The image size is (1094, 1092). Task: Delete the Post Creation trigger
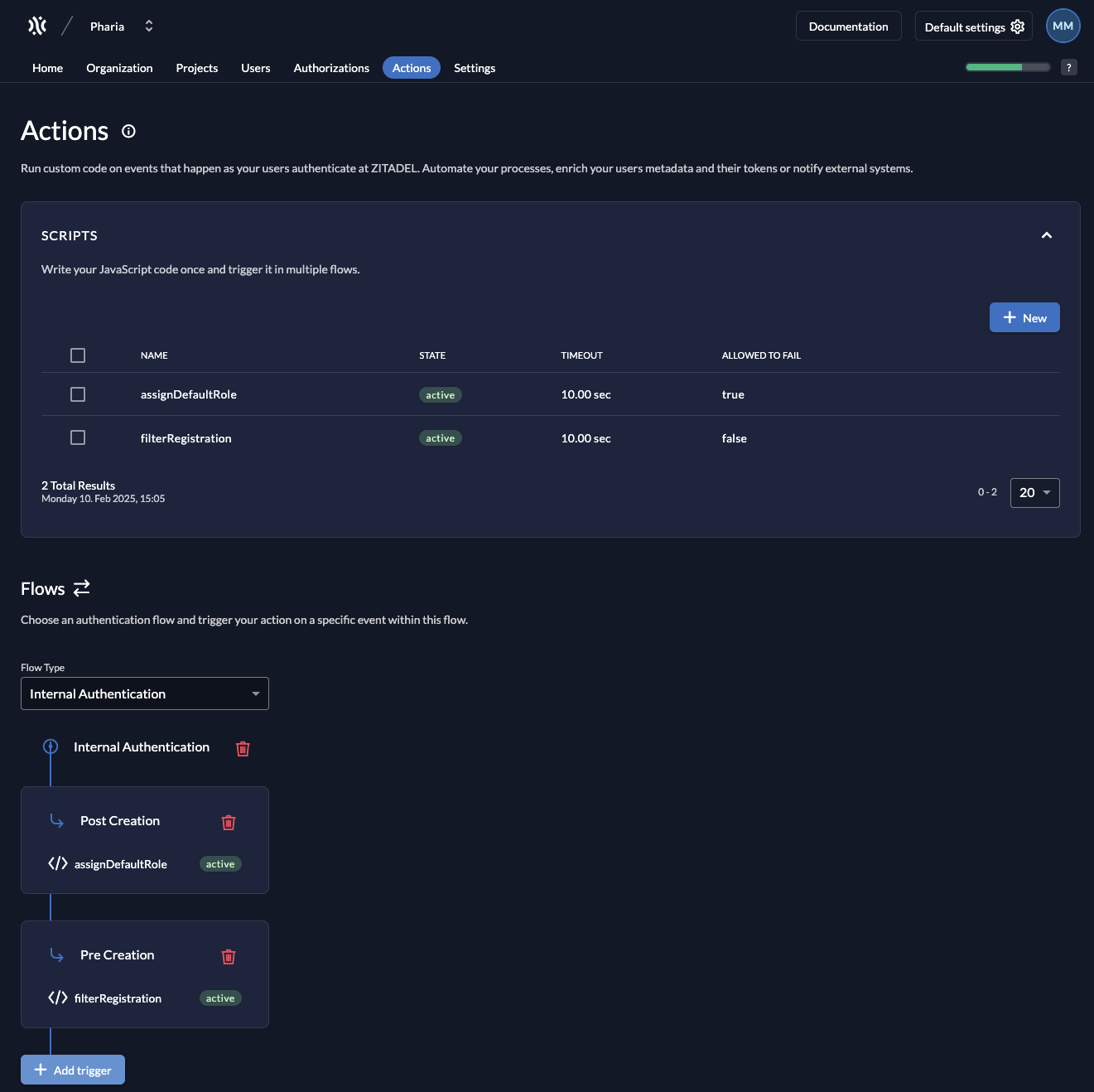click(x=229, y=822)
